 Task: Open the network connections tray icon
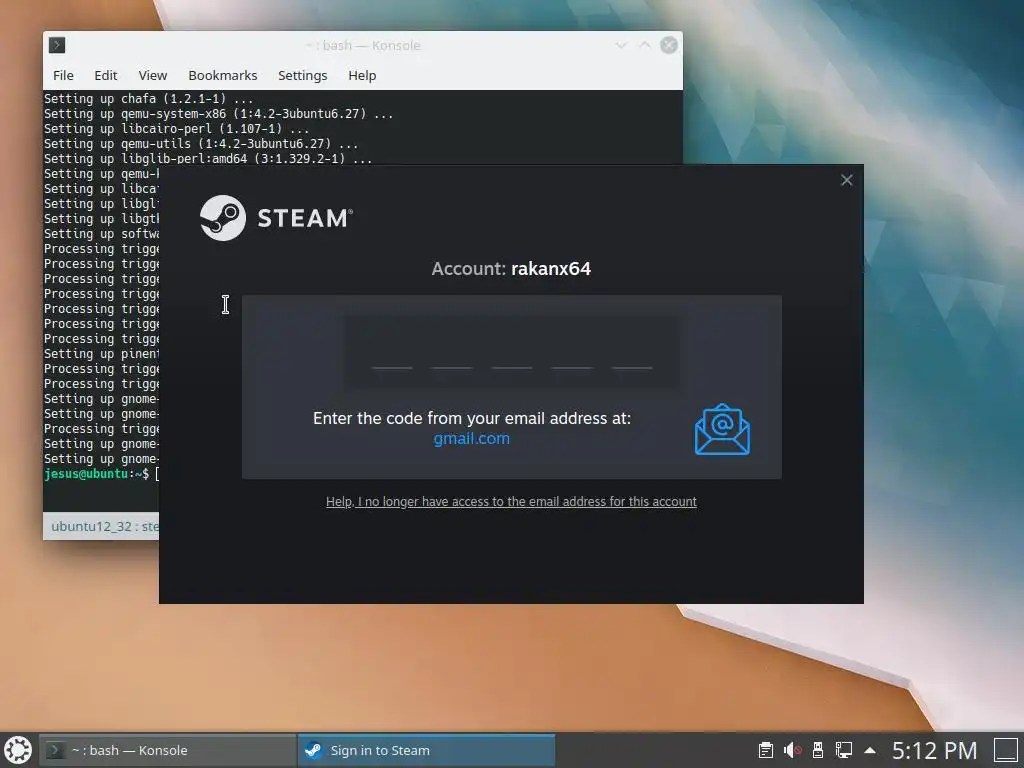844,750
